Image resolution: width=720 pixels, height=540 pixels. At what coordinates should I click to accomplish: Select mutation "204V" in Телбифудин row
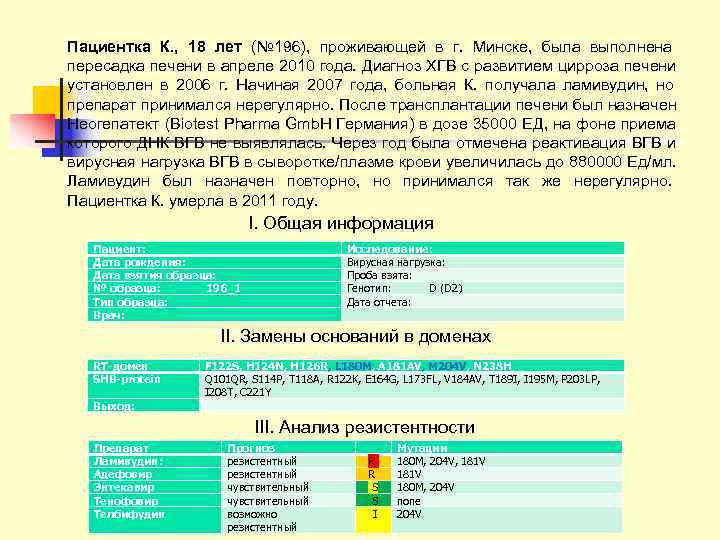[409, 514]
